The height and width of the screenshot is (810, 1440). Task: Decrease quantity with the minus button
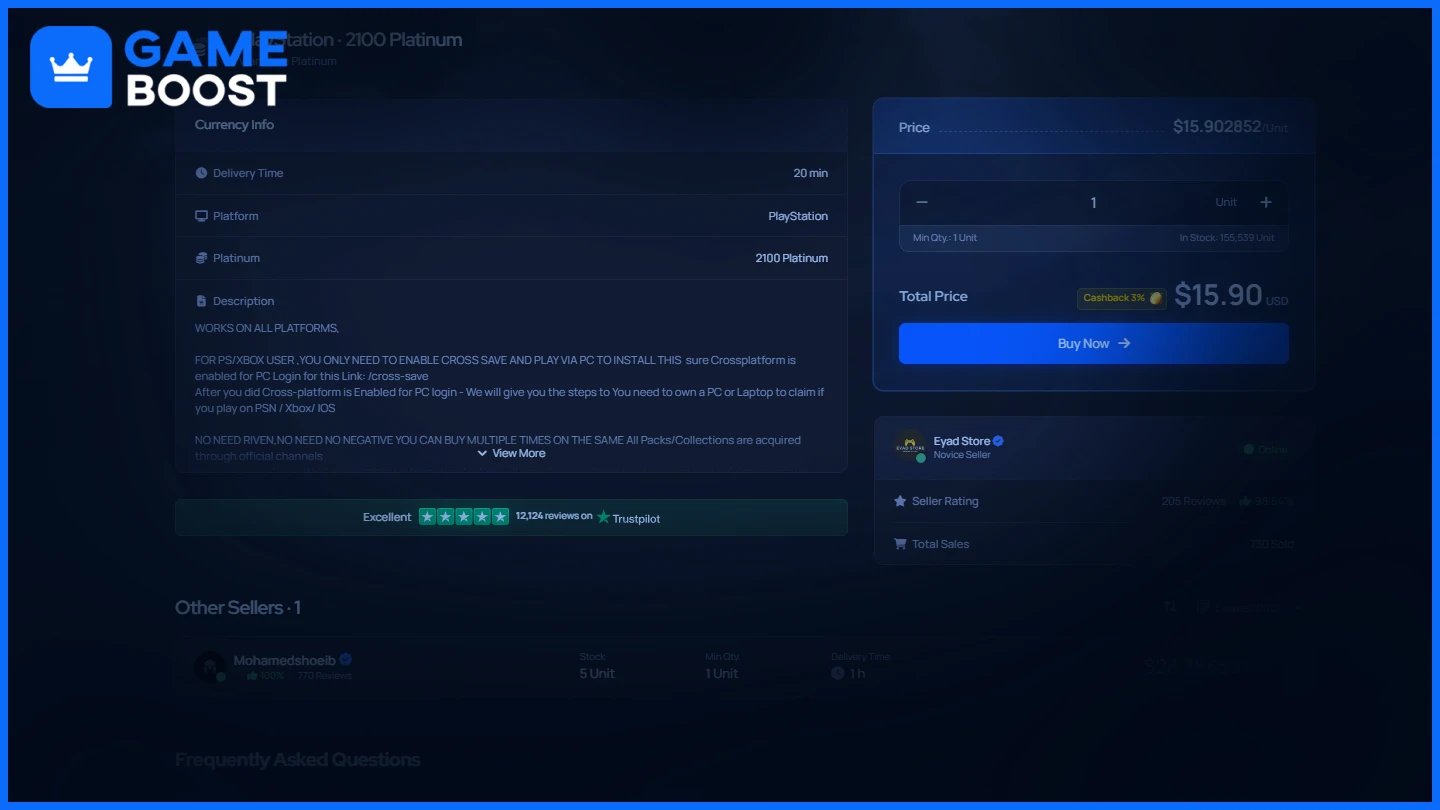(x=922, y=202)
